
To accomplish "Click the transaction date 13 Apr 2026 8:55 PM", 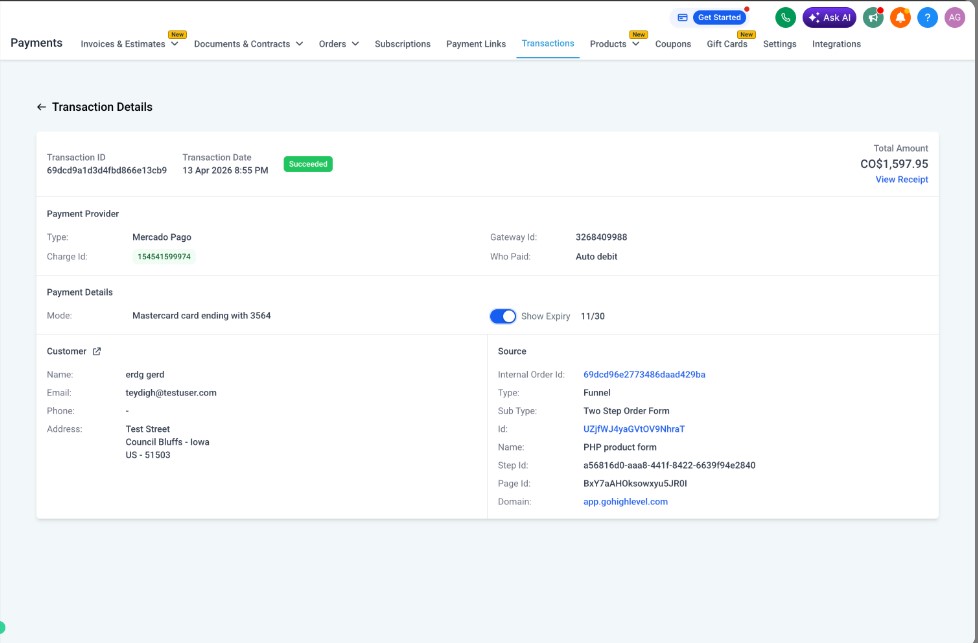I will [225, 170].
